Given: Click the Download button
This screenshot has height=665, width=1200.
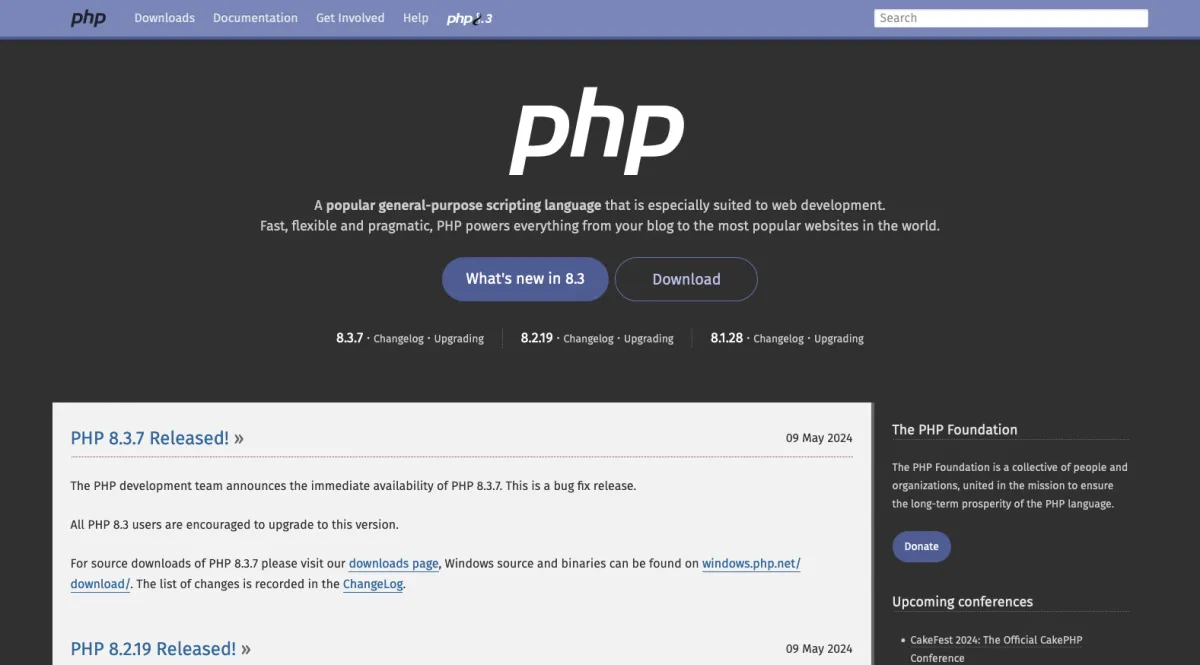Looking at the screenshot, I should pos(686,279).
